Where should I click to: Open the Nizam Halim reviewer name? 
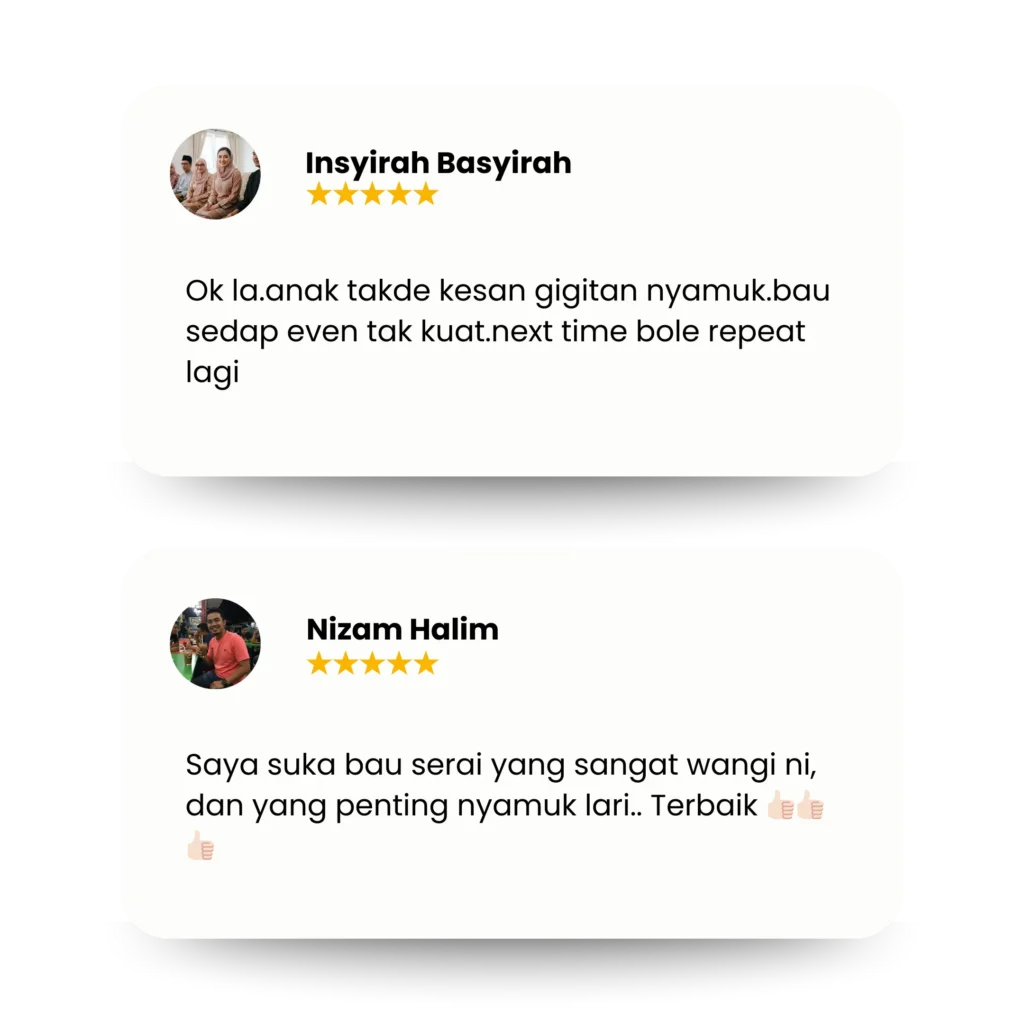tap(402, 630)
